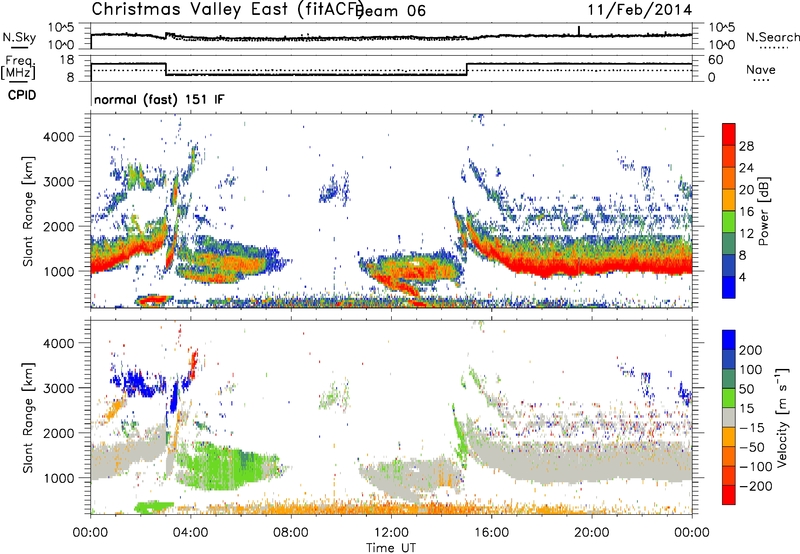The width and height of the screenshot is (800, 554).
Task: Click the top blue segment of the Velocity color bar
Action: [x=729, y=340]
